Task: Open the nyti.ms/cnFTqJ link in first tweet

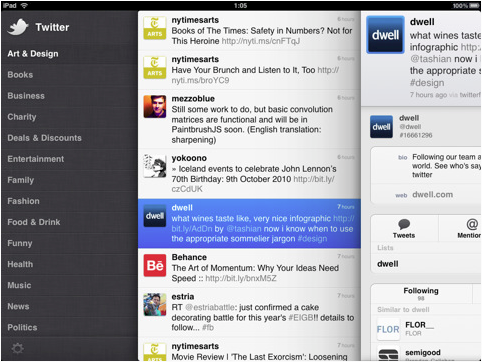Action: coord(261,41)
